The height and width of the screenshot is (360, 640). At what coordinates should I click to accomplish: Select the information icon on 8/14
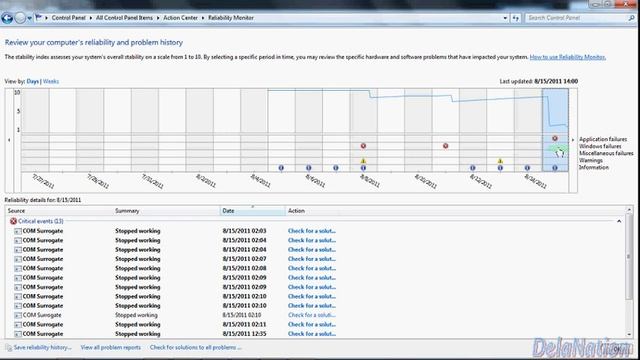[527, 168]
